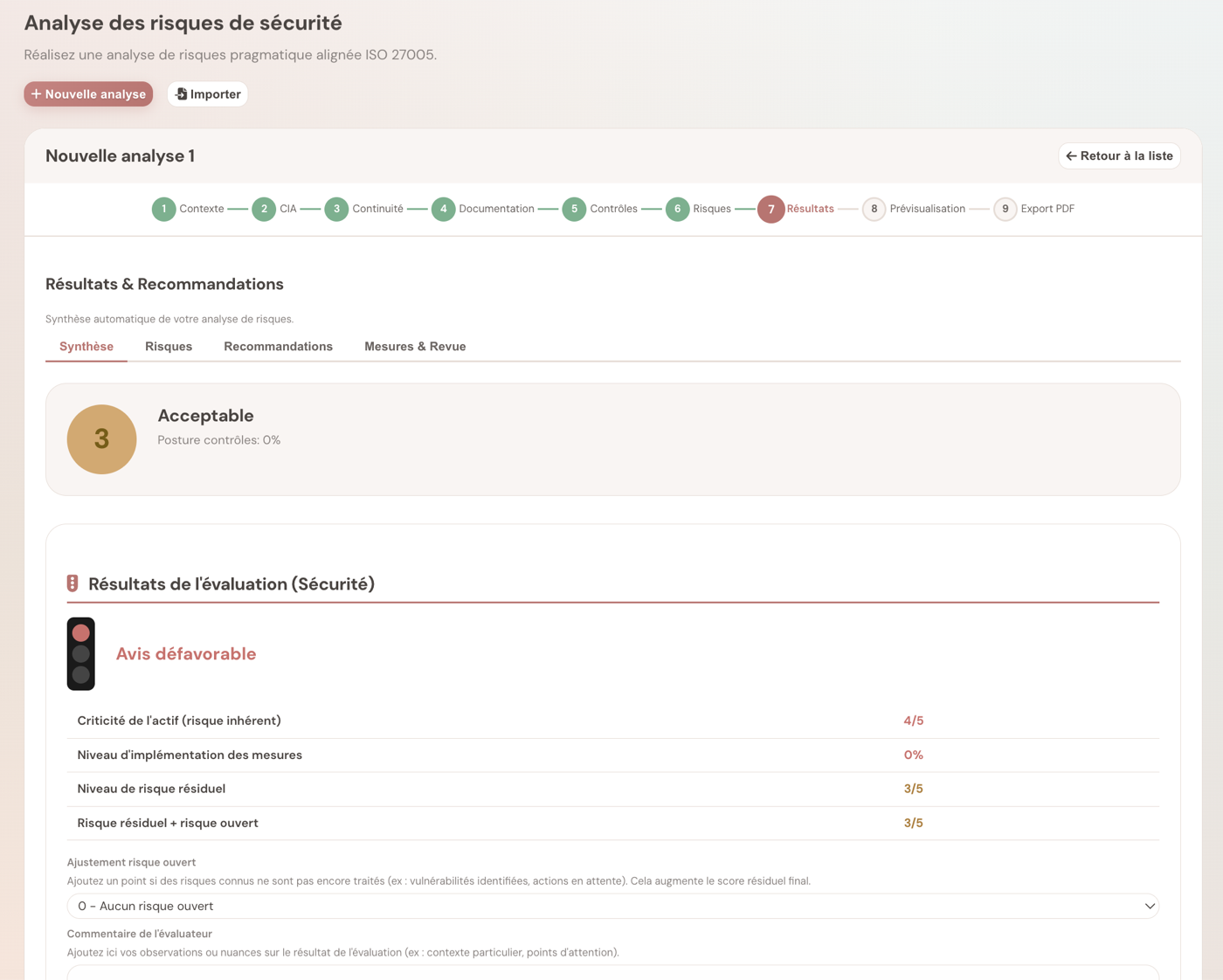
Task: Click the Importer button
Action: click(x=208, y=94)
